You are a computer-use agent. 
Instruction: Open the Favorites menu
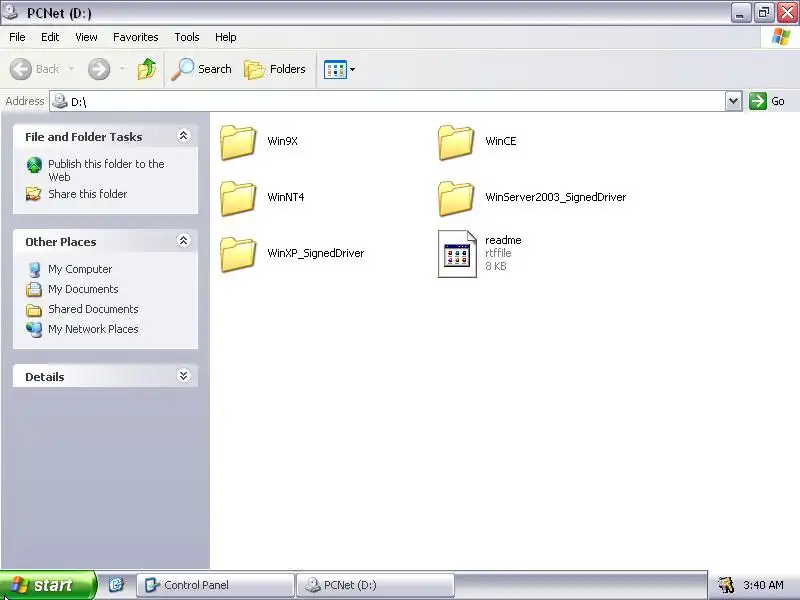pos(136,37)
